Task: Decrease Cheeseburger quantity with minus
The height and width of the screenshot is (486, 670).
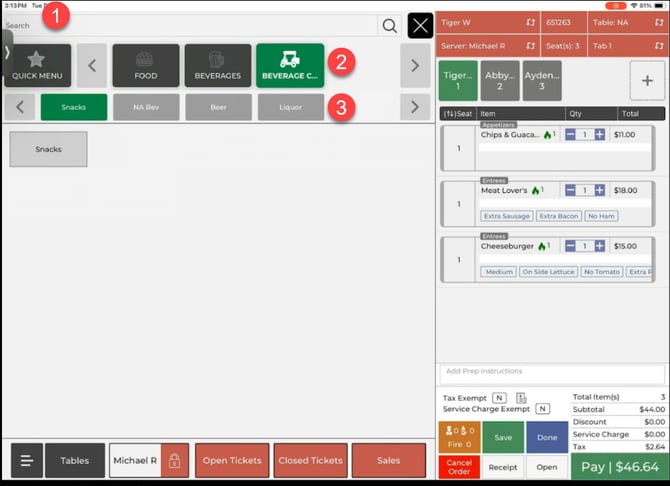Action: pyautogui.click(x=570, y=246)
